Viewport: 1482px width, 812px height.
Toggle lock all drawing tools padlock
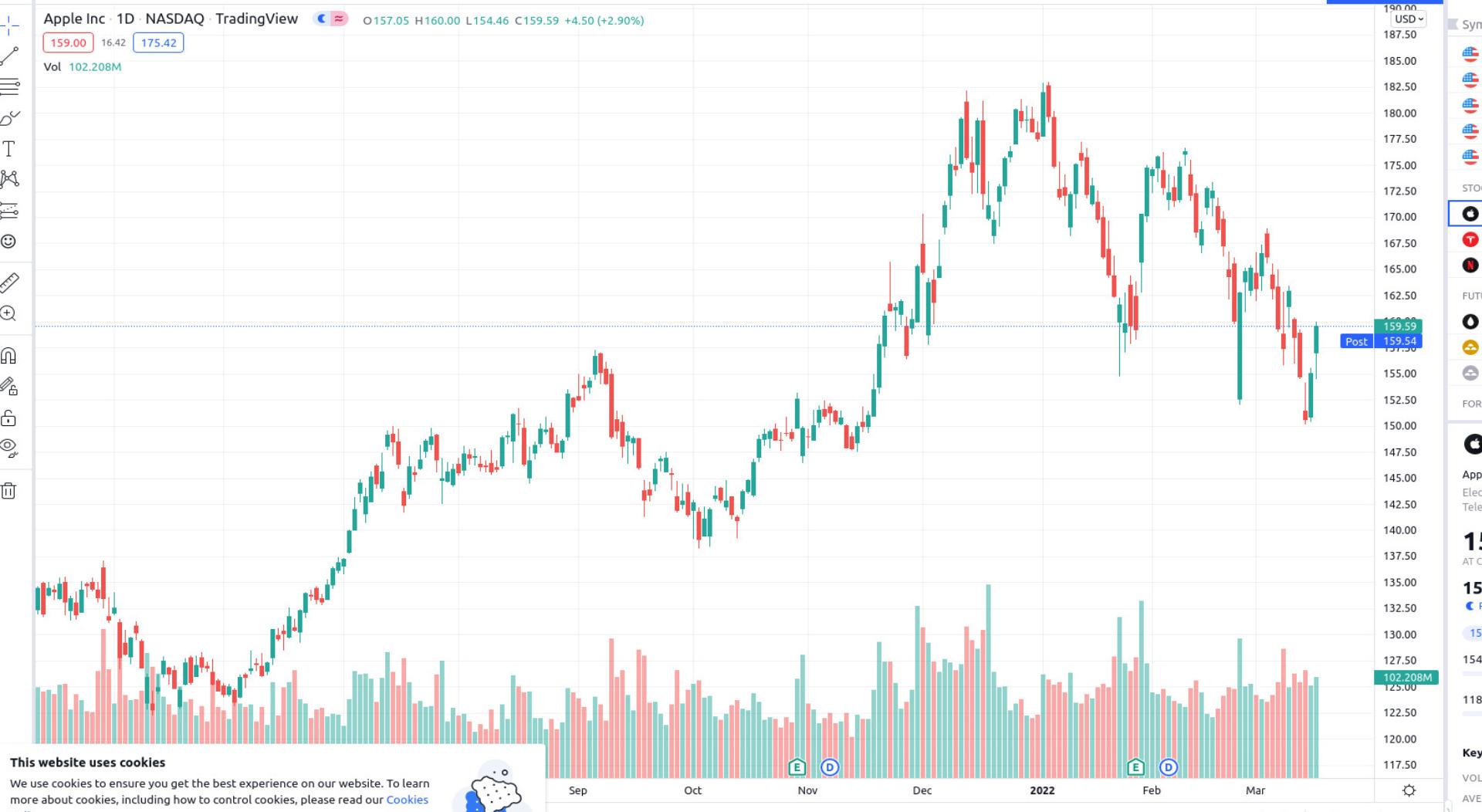(8, 418)
